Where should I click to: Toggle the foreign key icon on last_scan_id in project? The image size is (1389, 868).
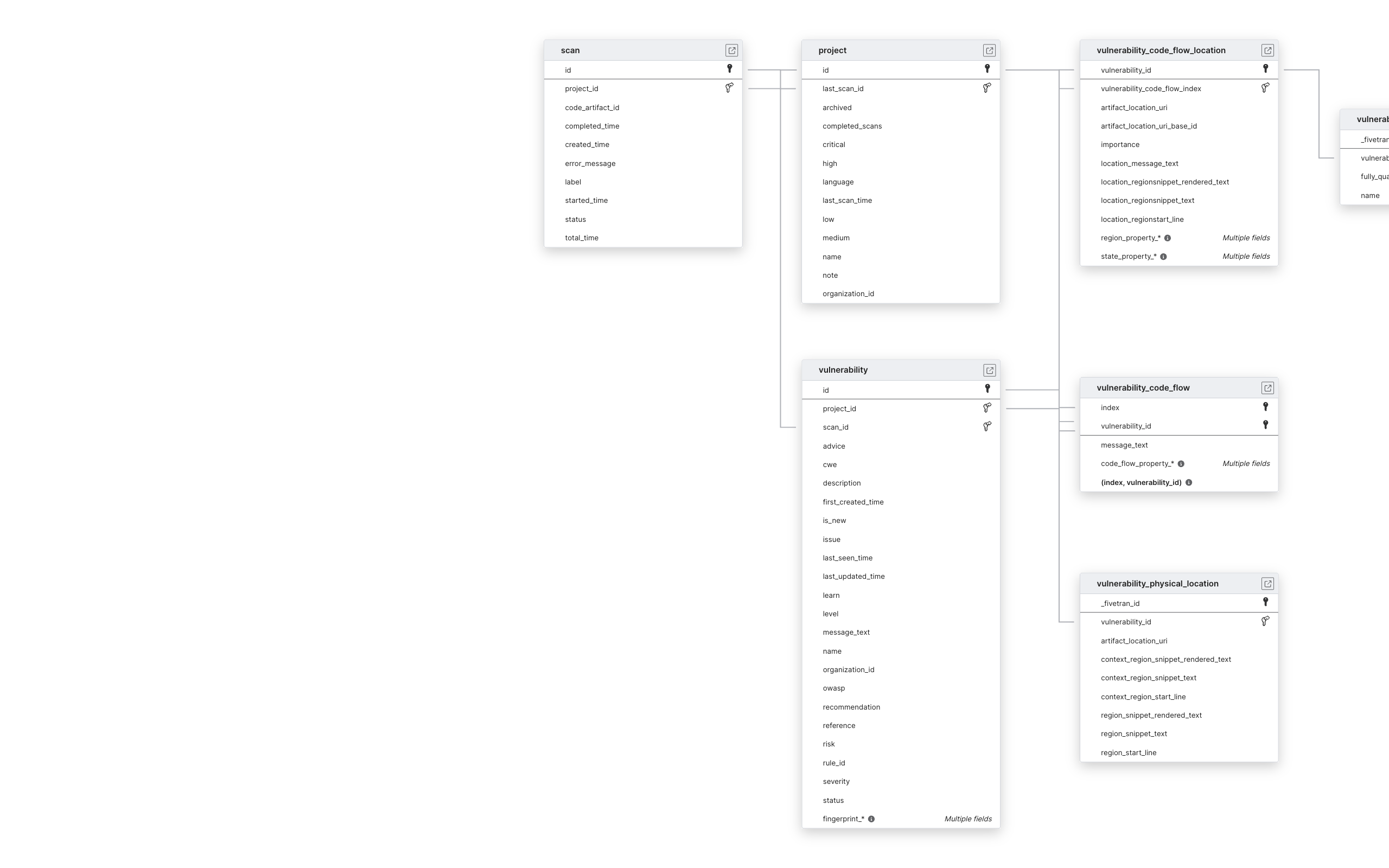987,88
